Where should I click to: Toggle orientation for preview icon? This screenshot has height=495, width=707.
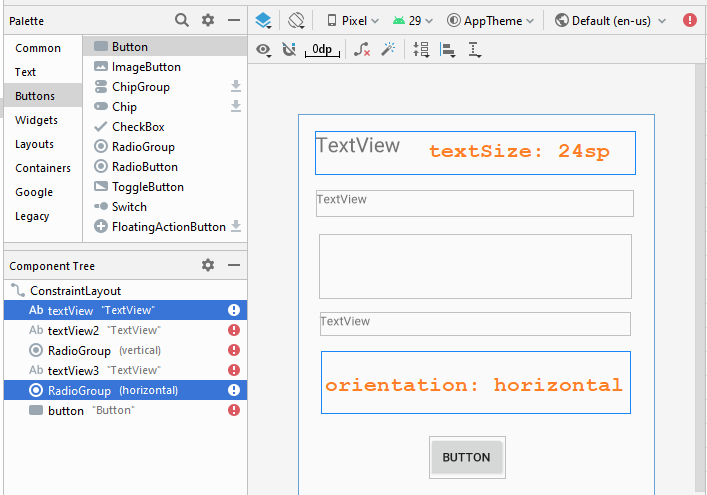click(x=296, y=21)
